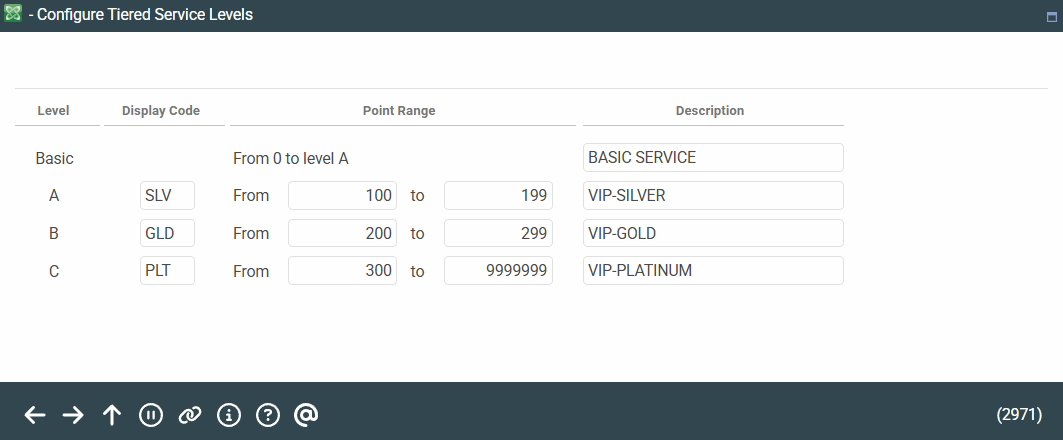Click the VIP-PLATINUM description field

[x=713, y=271]
